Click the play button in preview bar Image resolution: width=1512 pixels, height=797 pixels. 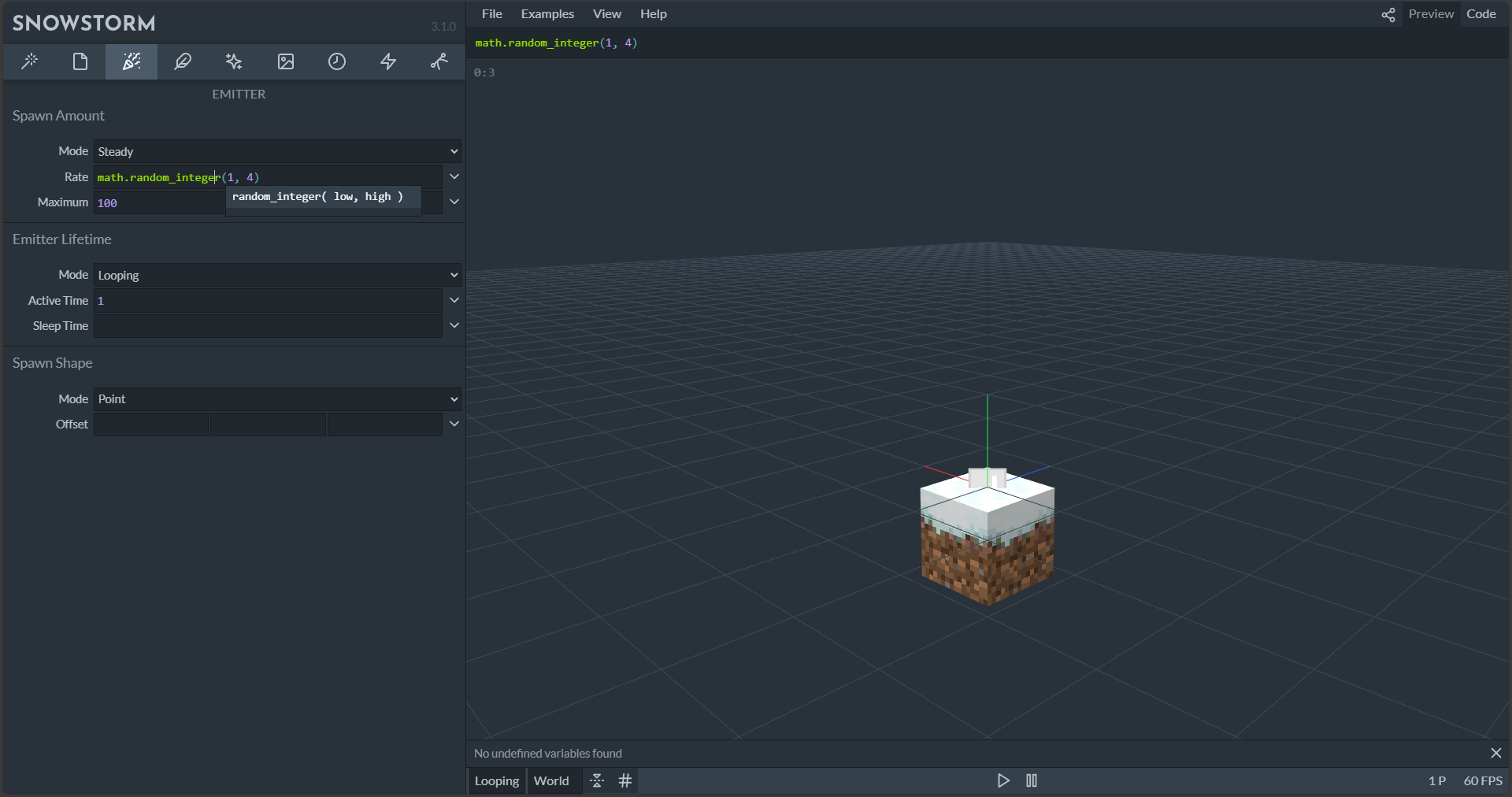click(x=1003, y=780)
